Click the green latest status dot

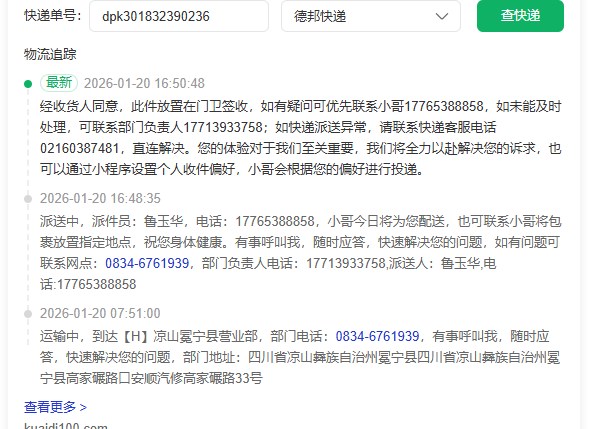coord(28,84)
